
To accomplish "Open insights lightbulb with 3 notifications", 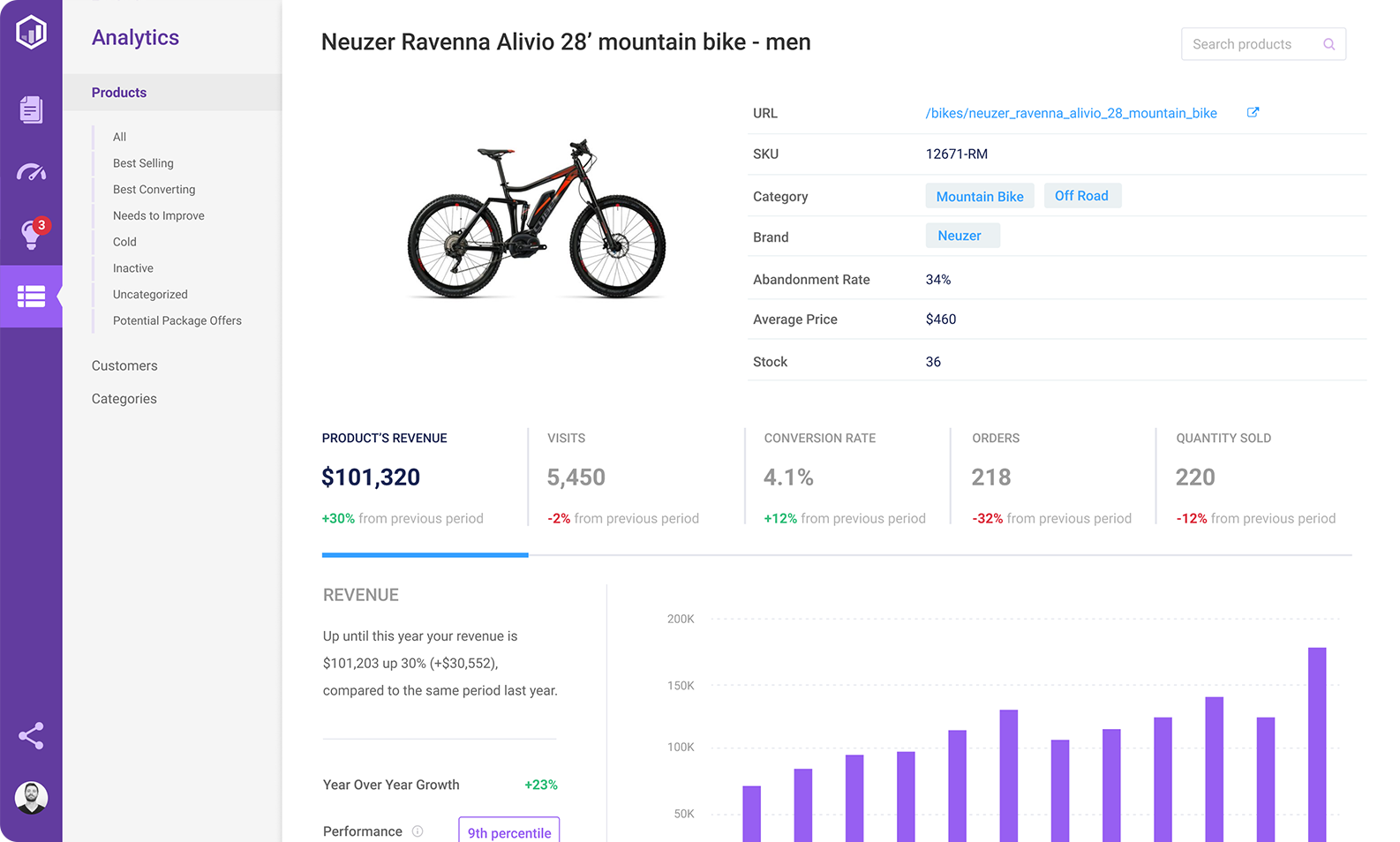I will click(31, 234).
